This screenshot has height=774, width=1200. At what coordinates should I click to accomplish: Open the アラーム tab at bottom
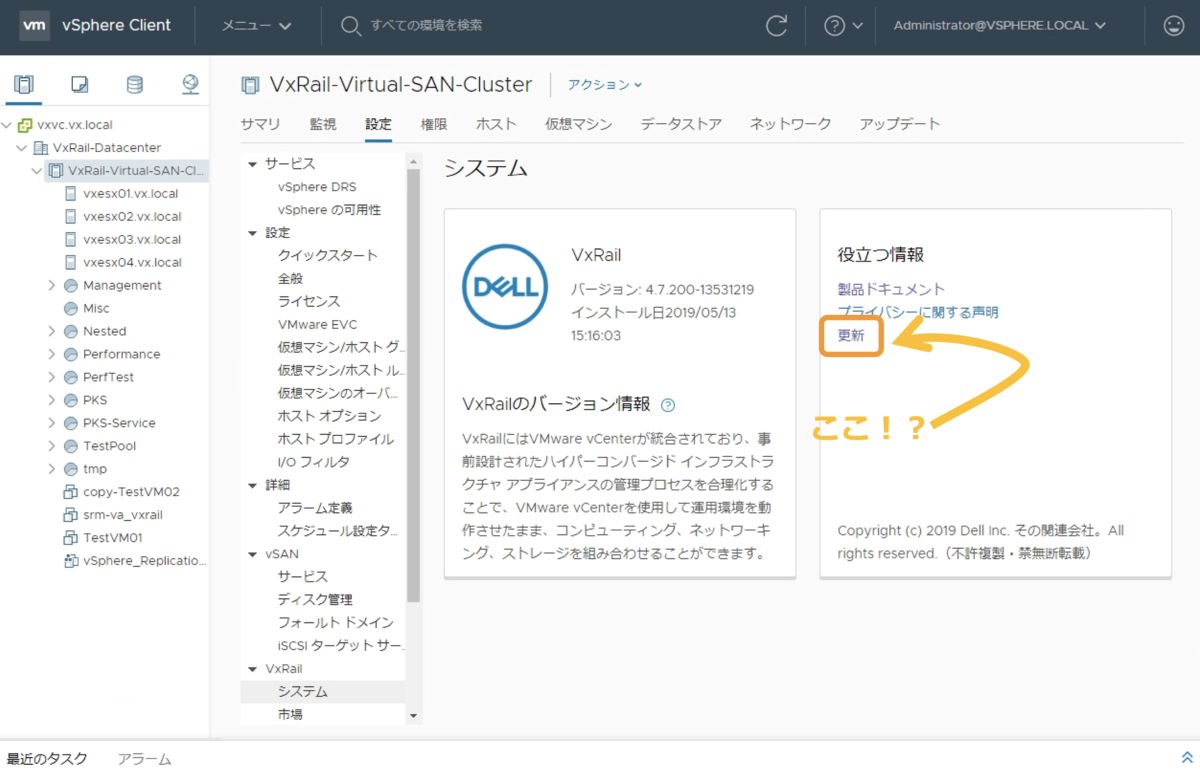[144, 759]
